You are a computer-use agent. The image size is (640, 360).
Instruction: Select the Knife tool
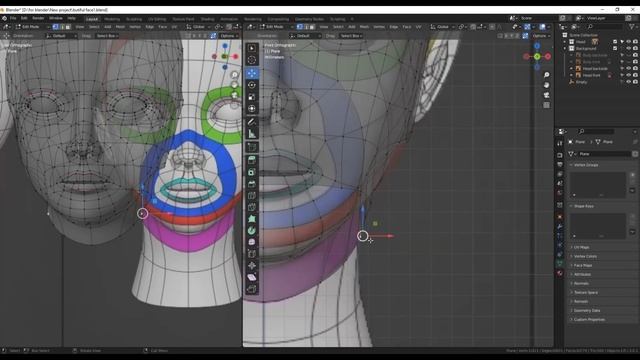pyautogui.click(x=252, y=207)
